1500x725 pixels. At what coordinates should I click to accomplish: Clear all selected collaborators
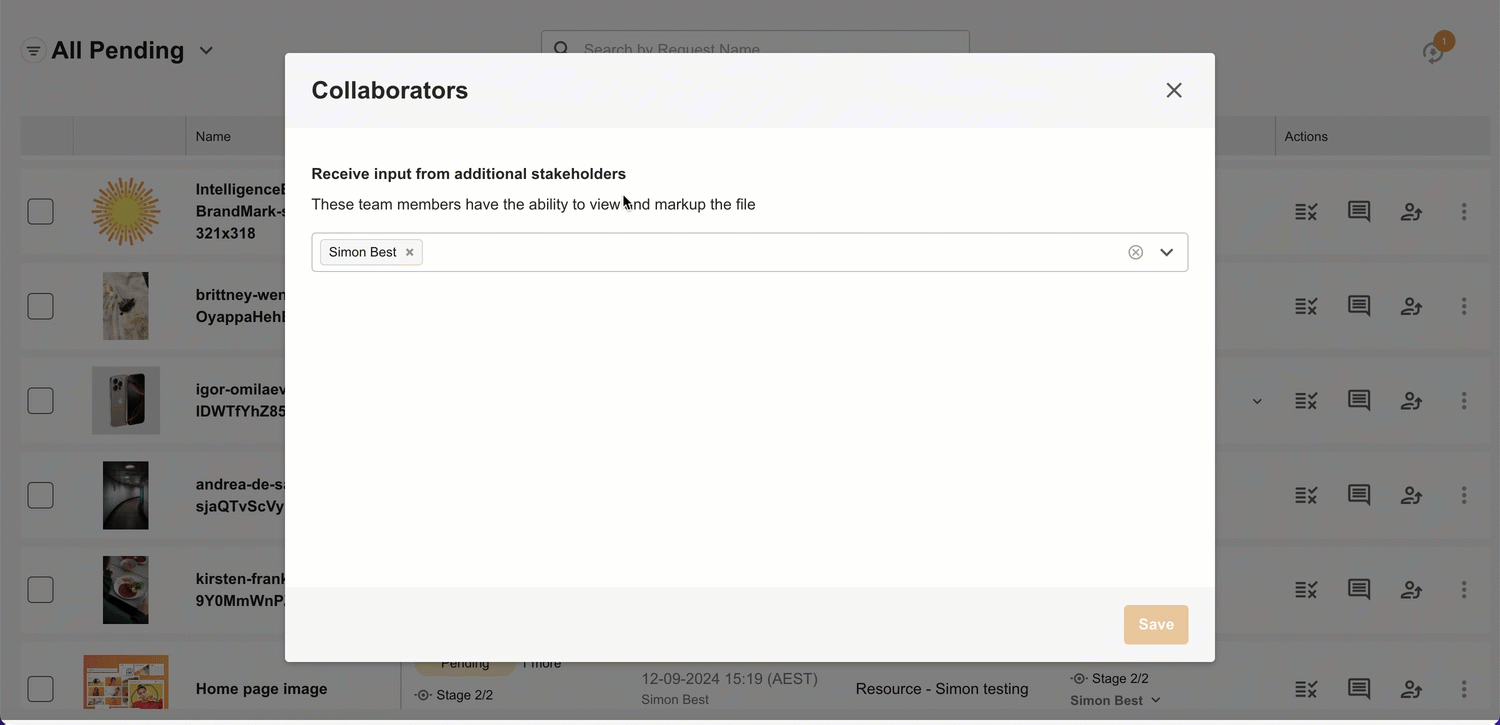(1135, 252)
